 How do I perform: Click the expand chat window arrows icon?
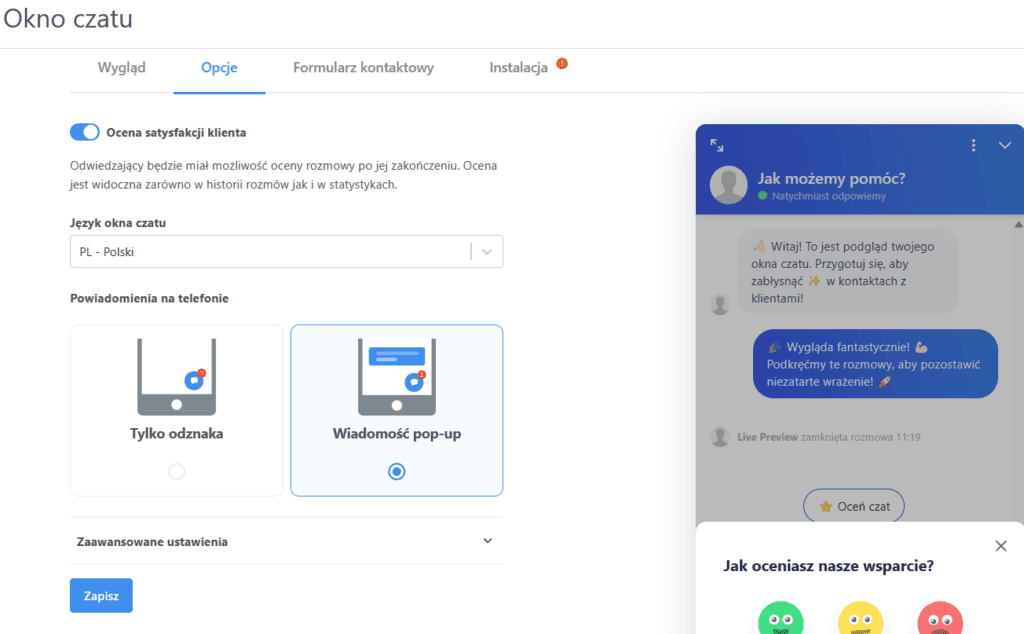click(717, 145)
